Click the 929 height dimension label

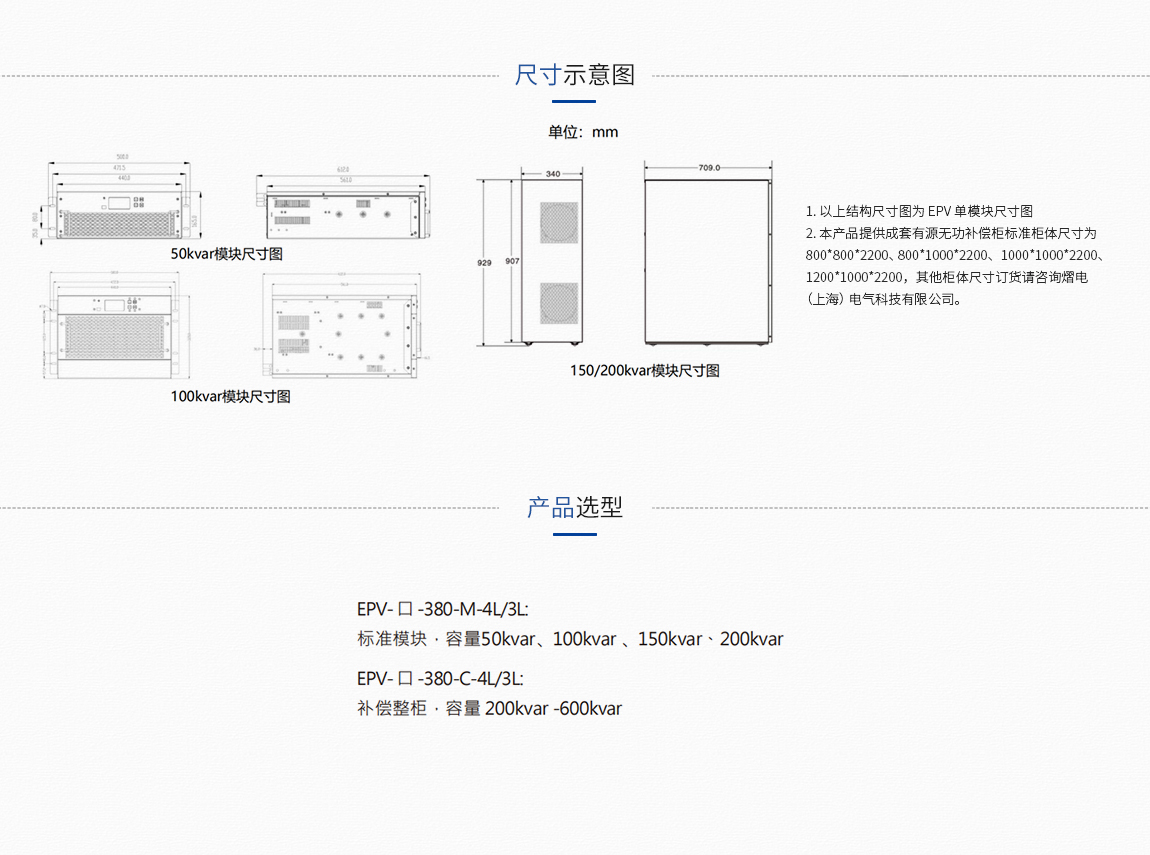click(484, 262)
